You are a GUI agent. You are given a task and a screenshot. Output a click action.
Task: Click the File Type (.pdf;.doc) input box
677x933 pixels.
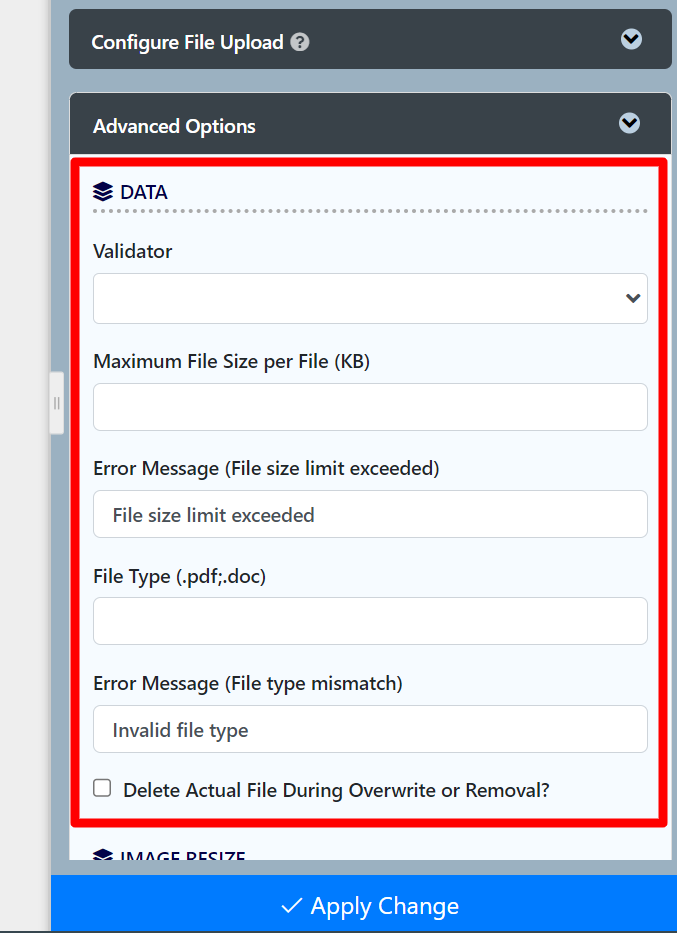(x=370, y=621)
